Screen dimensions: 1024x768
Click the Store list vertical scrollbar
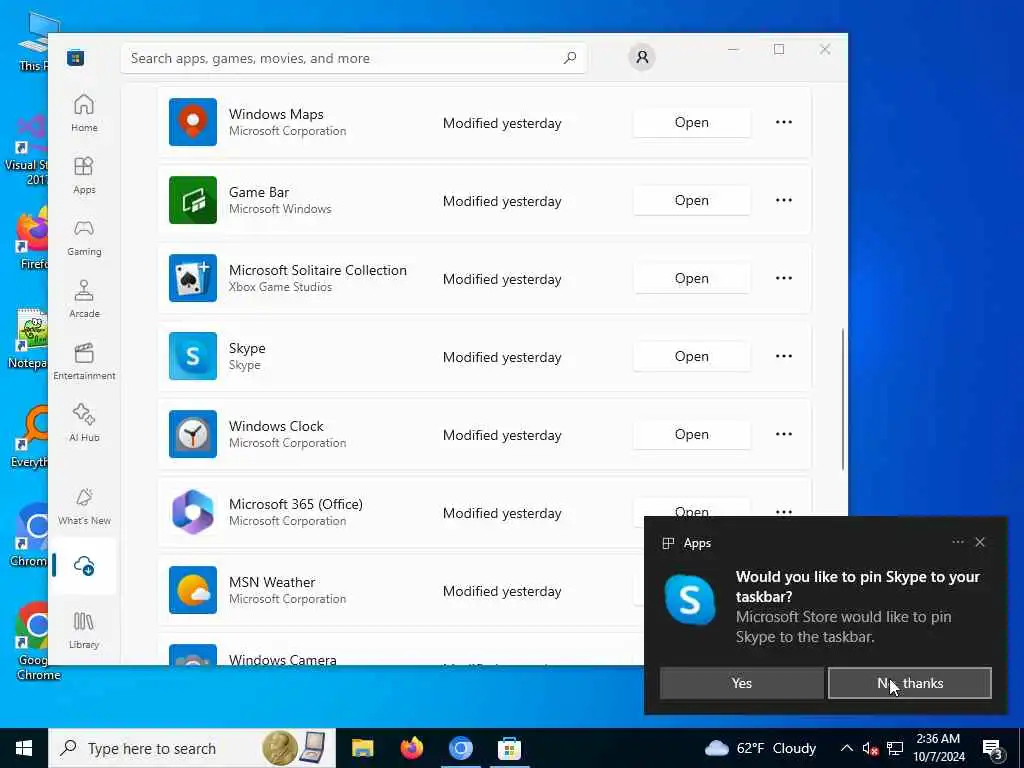842,399
